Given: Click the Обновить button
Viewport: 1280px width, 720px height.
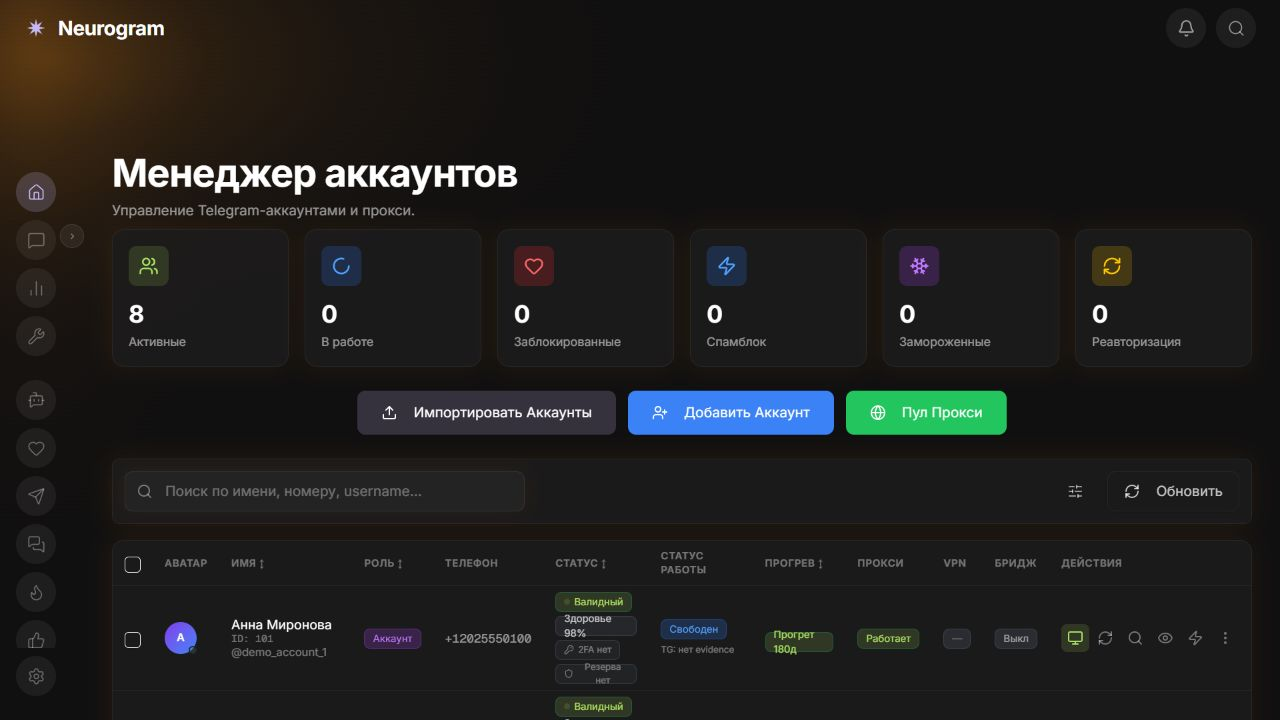Looking at the screenshot, I should pyautogui.click(x=1173, y=491).
